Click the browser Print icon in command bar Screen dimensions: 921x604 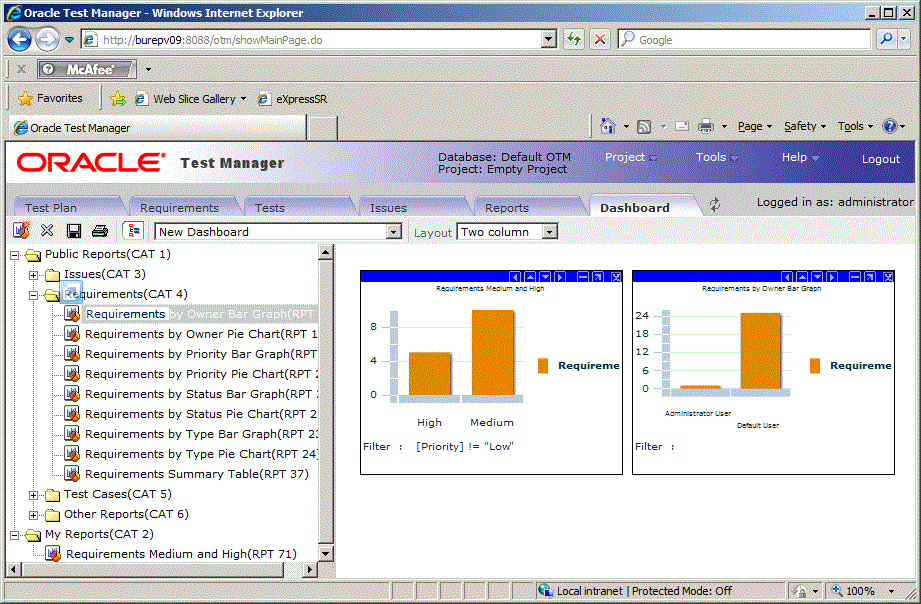coord(705,126)
